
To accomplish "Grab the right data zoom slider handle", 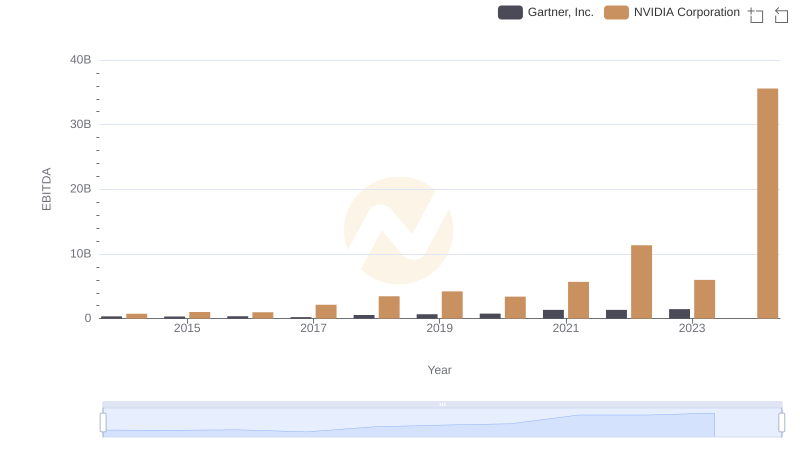I will (782, 422).
